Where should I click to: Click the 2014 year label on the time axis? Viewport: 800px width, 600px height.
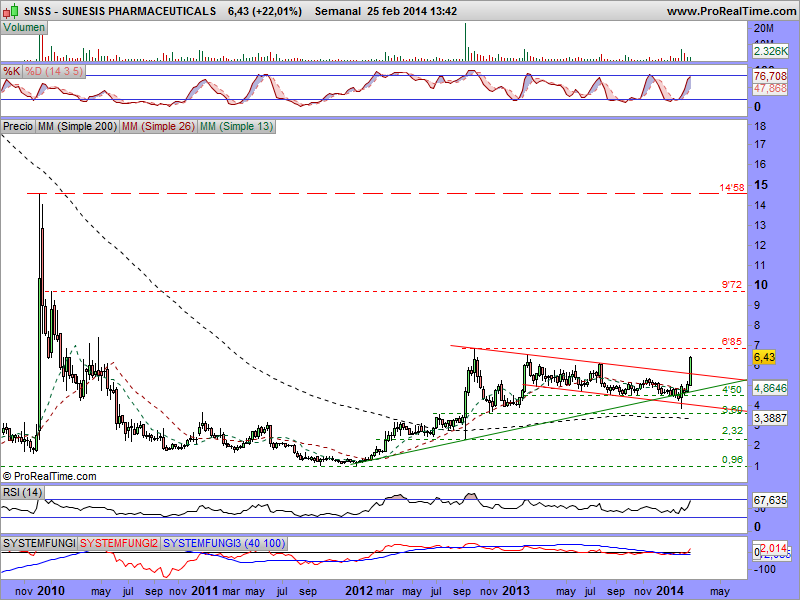[x=670, y=591]
